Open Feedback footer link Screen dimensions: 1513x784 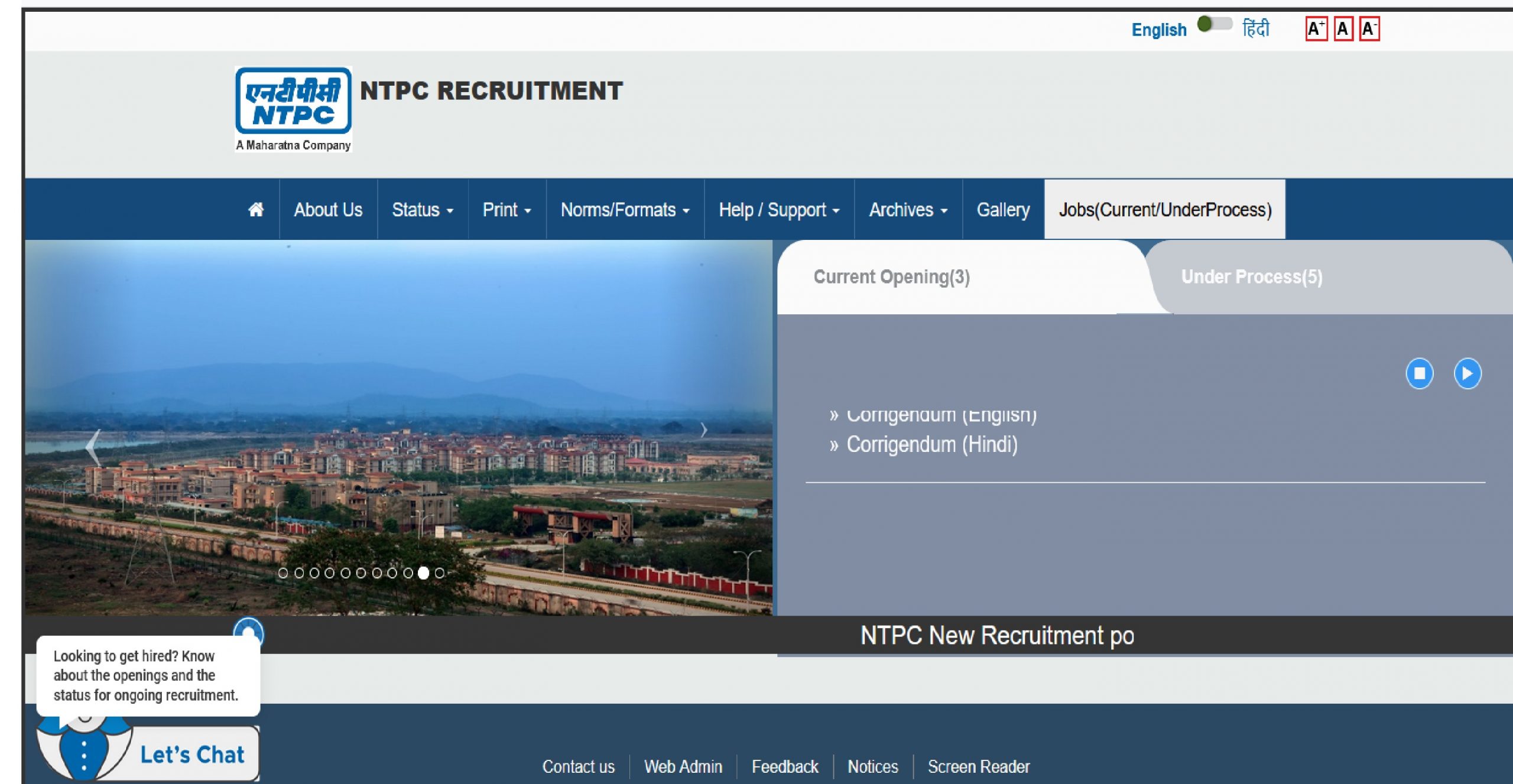click(784, 766)
